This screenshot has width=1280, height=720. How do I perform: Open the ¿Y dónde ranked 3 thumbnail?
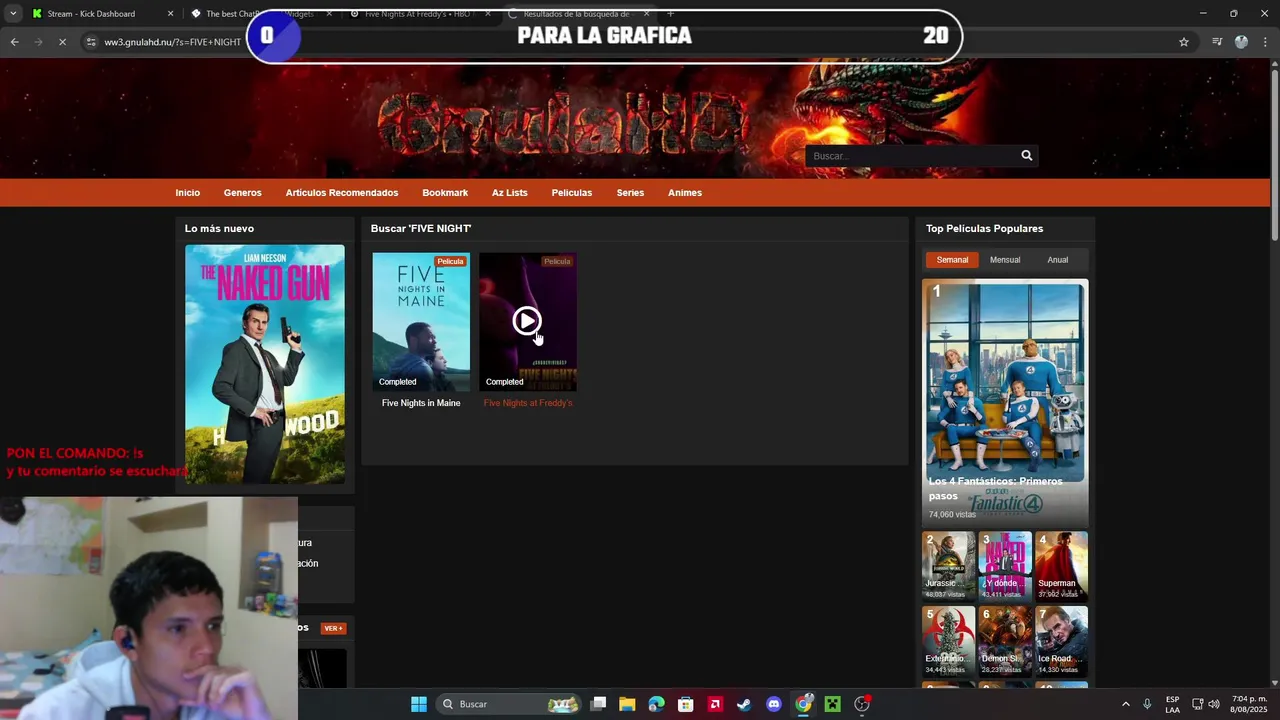pos(1005,566)
